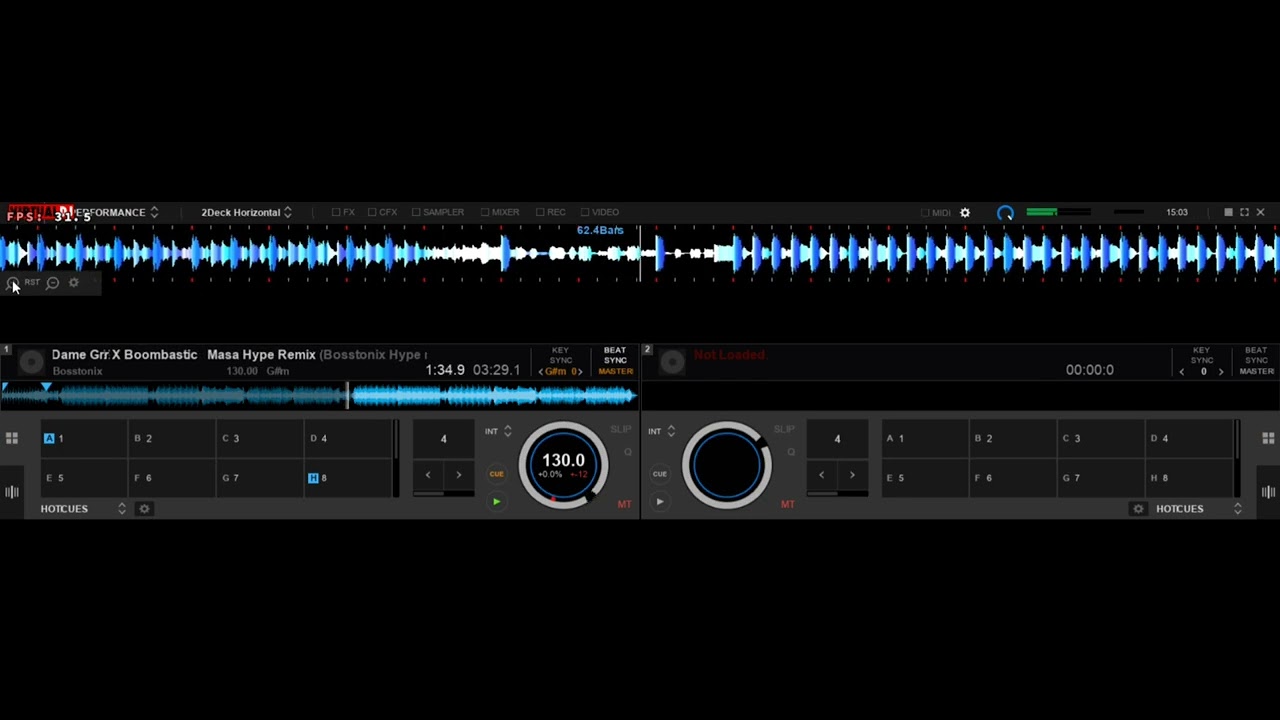
Task: Toggle KEY SYNC on deck 1
Action: click(x=561, y=355)
